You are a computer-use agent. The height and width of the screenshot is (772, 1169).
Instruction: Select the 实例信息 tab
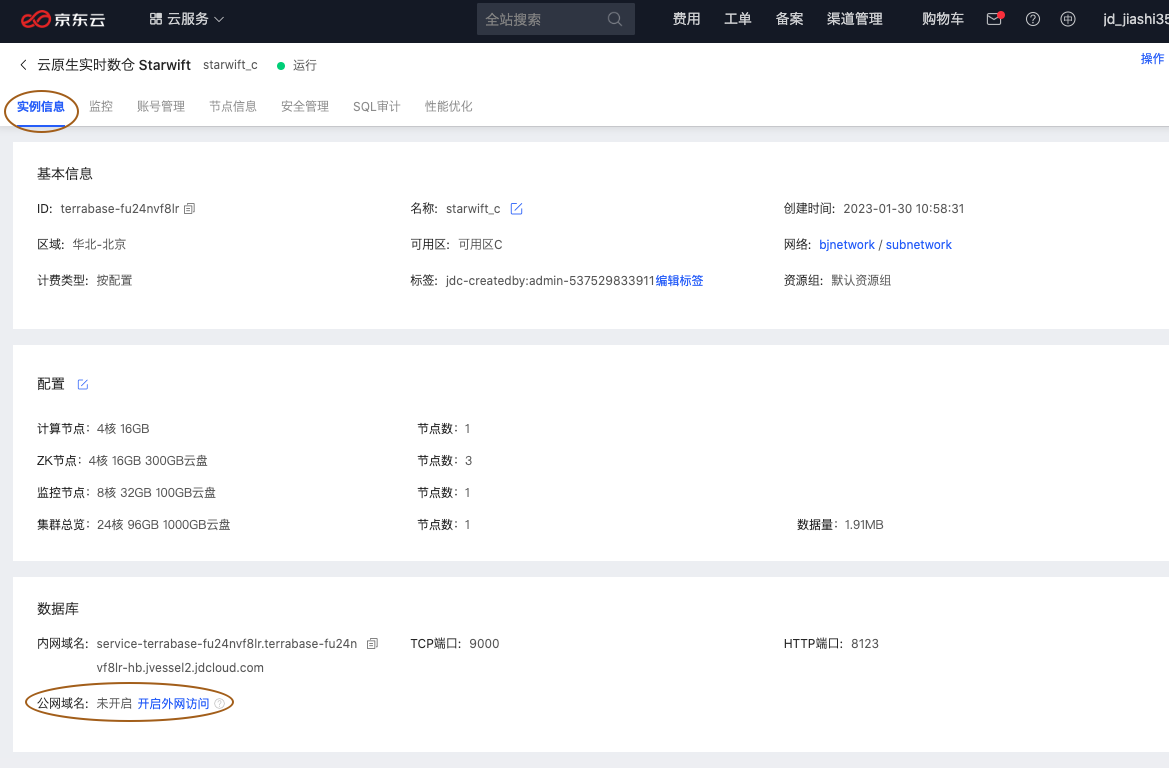tap(41, 107)
